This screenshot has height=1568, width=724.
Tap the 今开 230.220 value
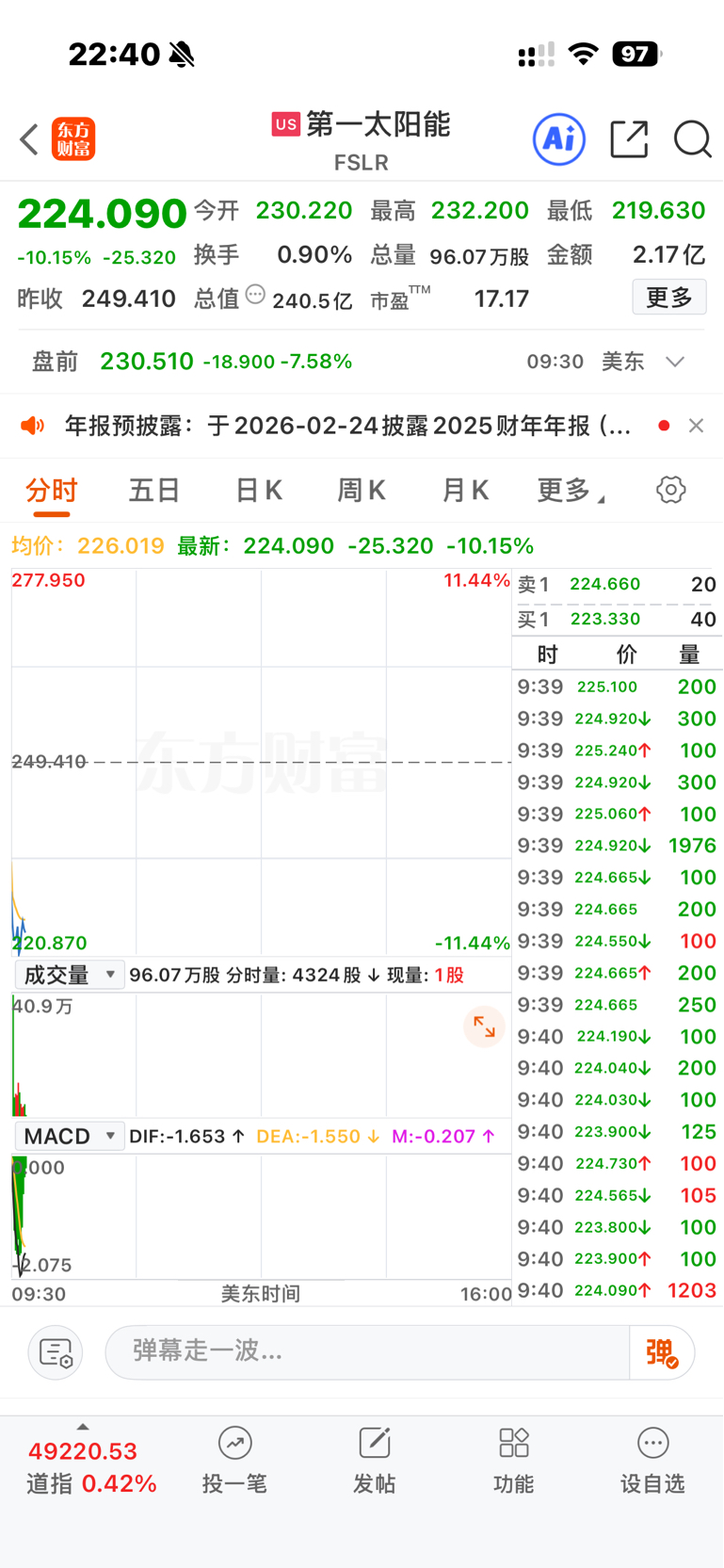tap(304, 210)
